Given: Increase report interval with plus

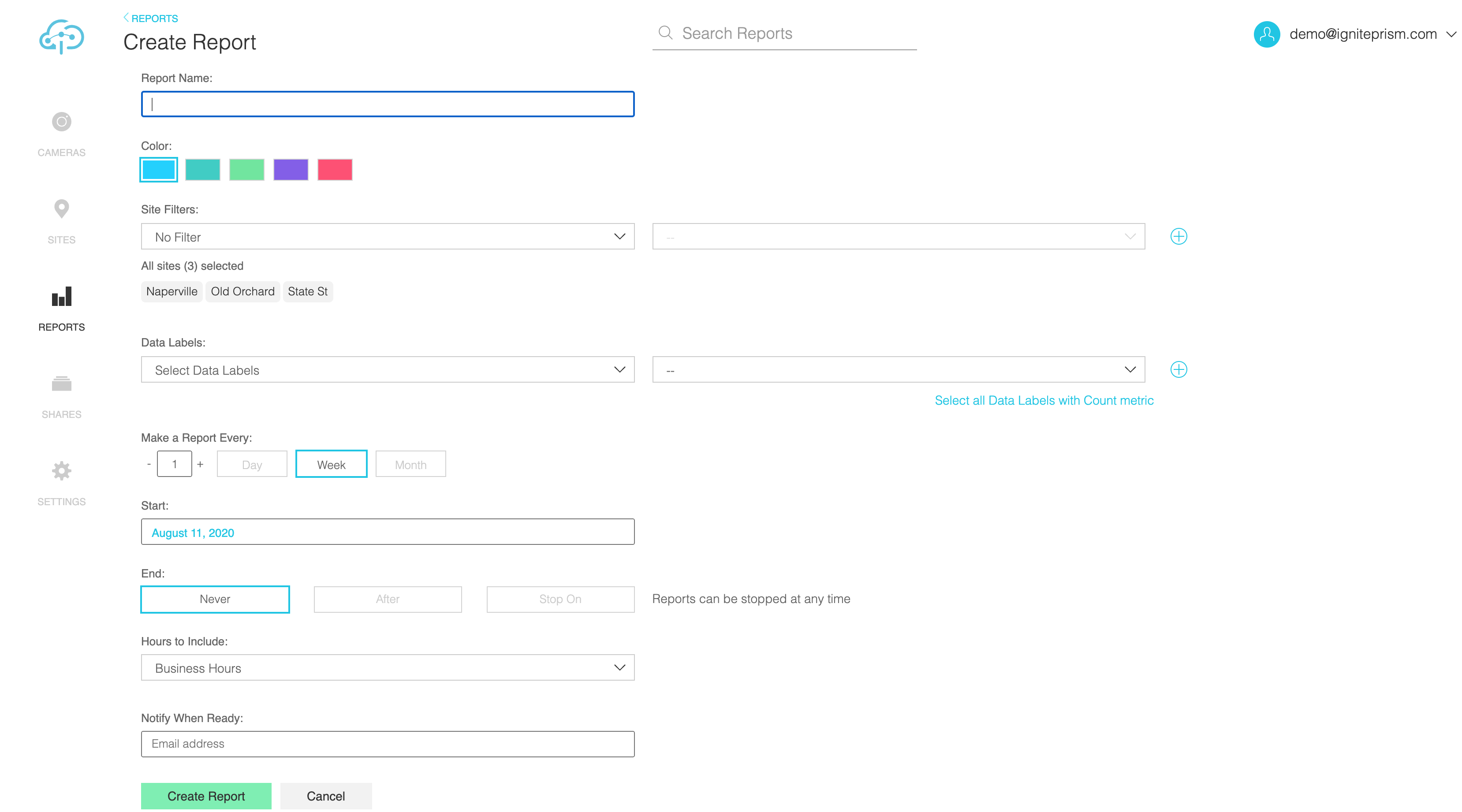Looking at the screenshot, I should click(x=200, y=464).
